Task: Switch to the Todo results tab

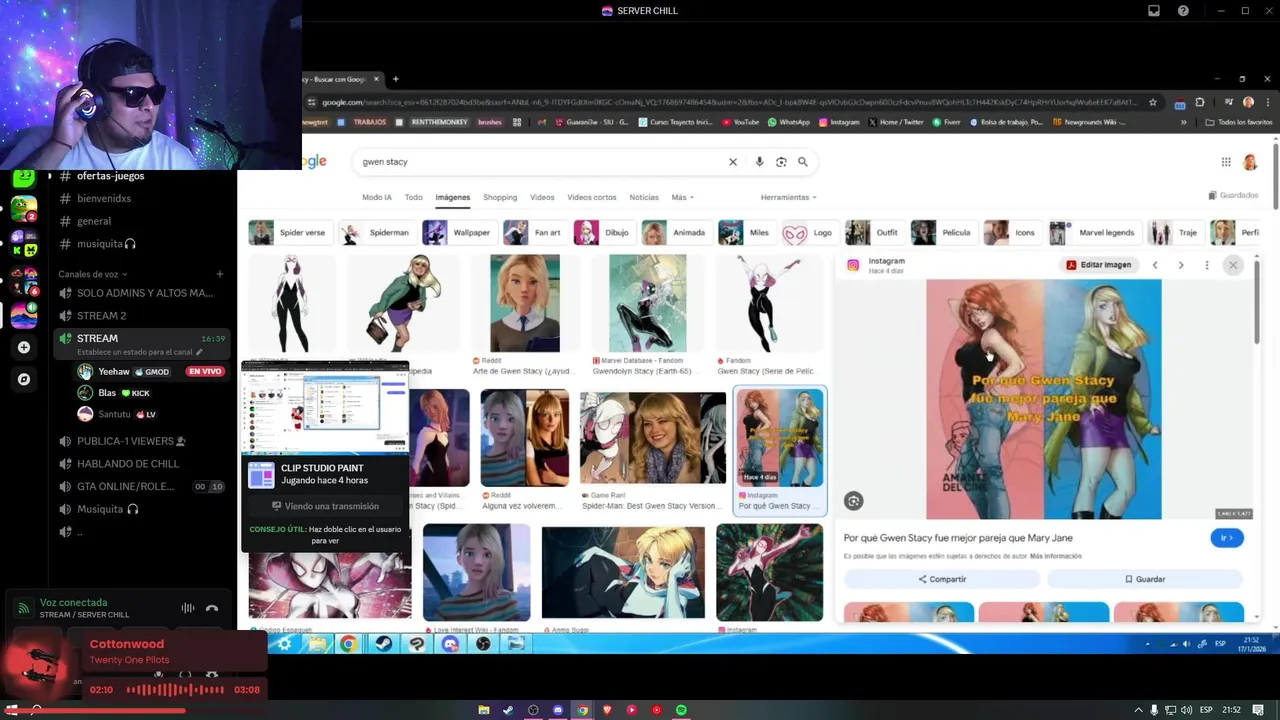Action: 413,197
